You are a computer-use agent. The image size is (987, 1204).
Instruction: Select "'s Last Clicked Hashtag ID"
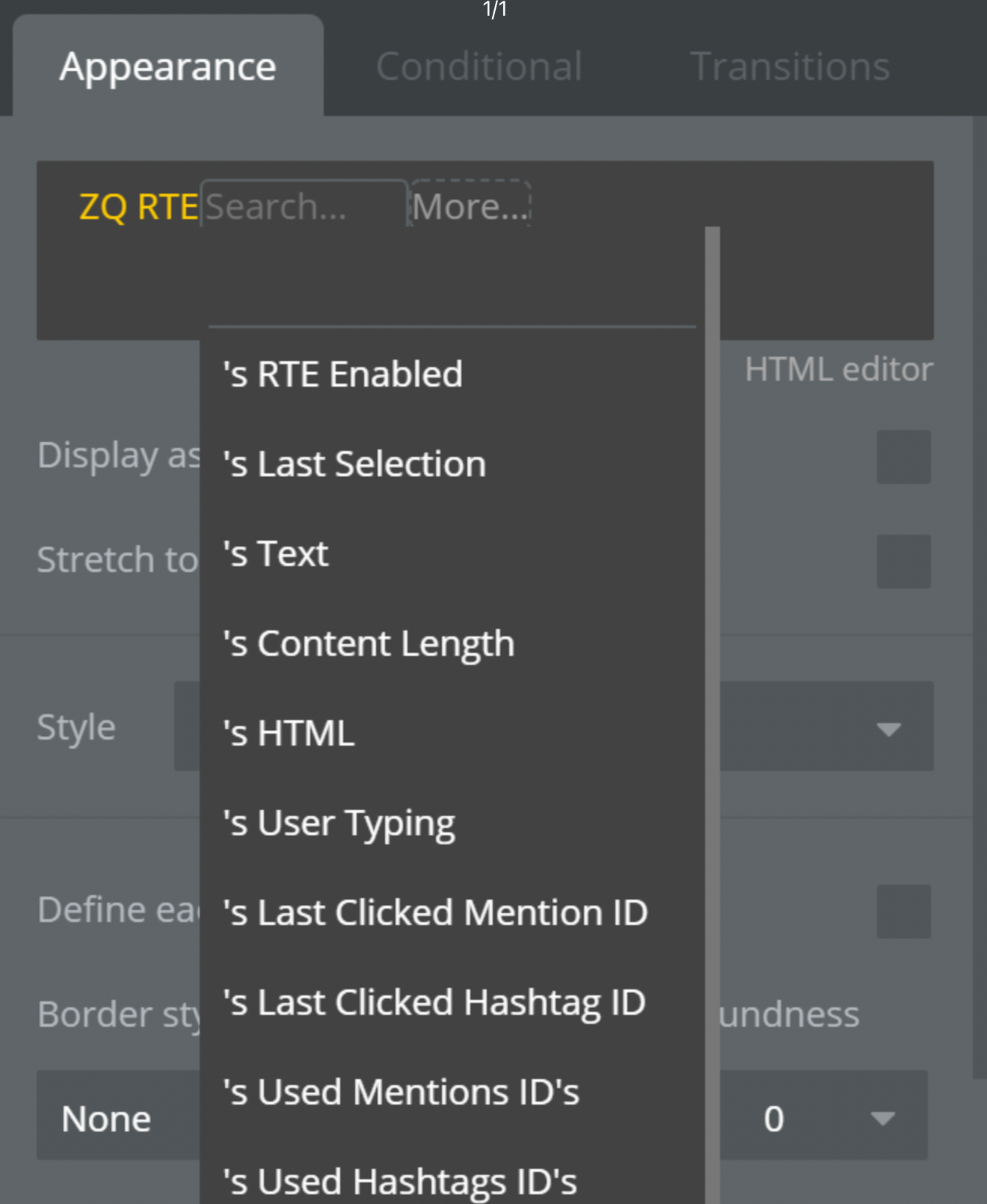pos(434,1002)
